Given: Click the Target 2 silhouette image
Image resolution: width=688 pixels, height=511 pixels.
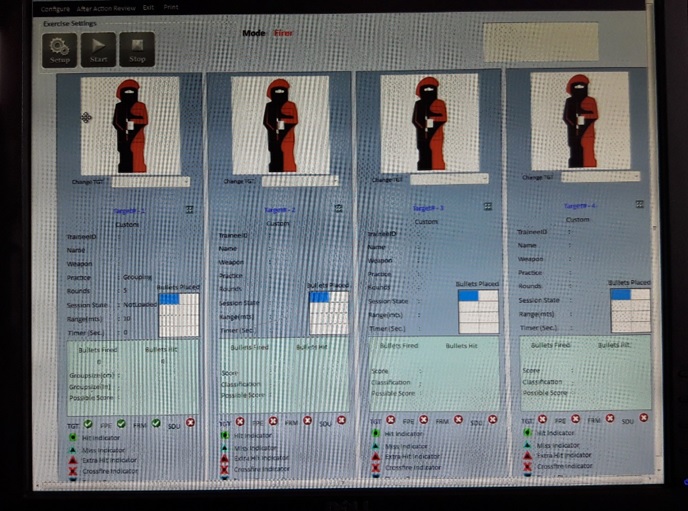Looking at the screenshot, I should tap(280, 125).
